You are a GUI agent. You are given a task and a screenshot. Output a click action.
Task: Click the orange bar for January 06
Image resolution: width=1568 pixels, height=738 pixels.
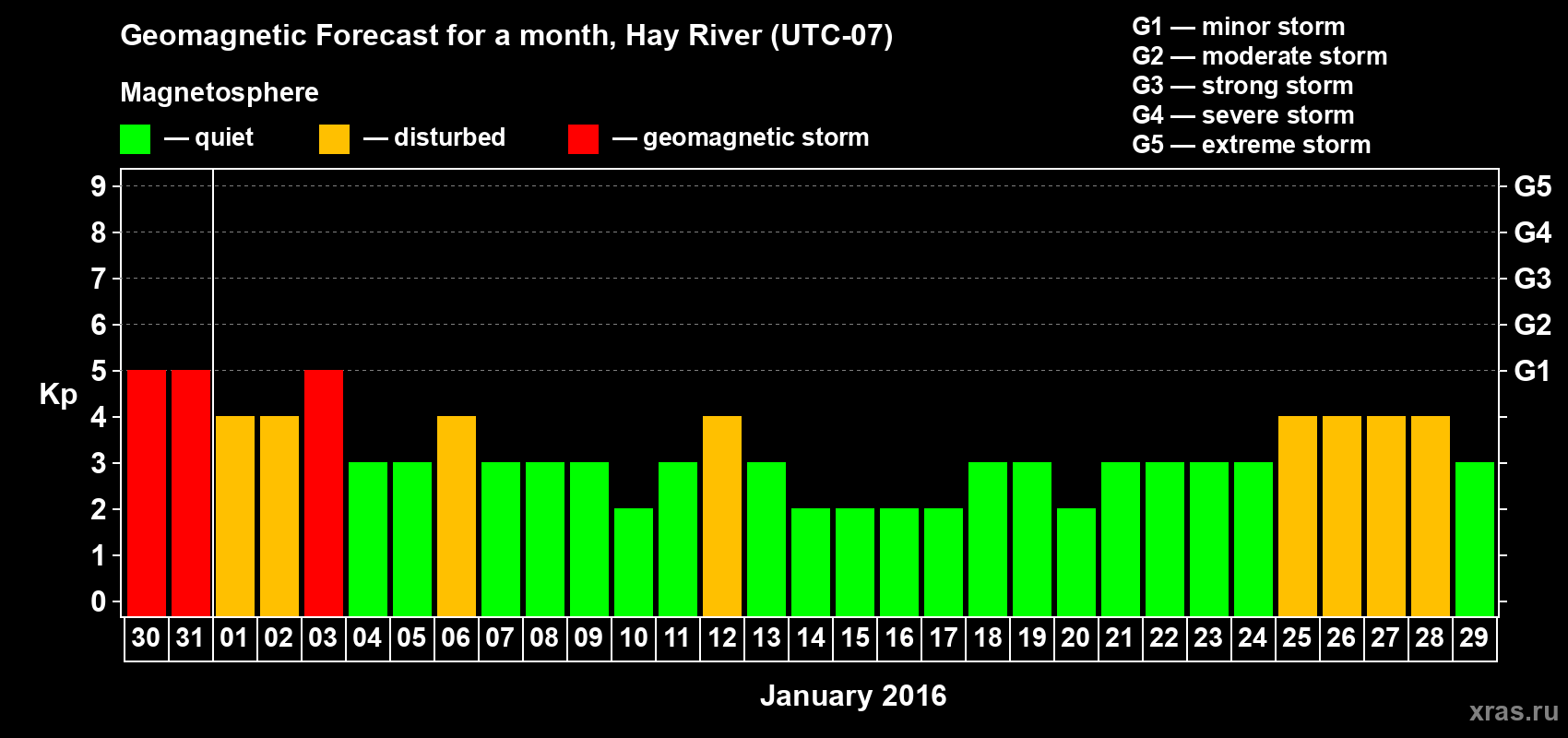pos(457,517)
